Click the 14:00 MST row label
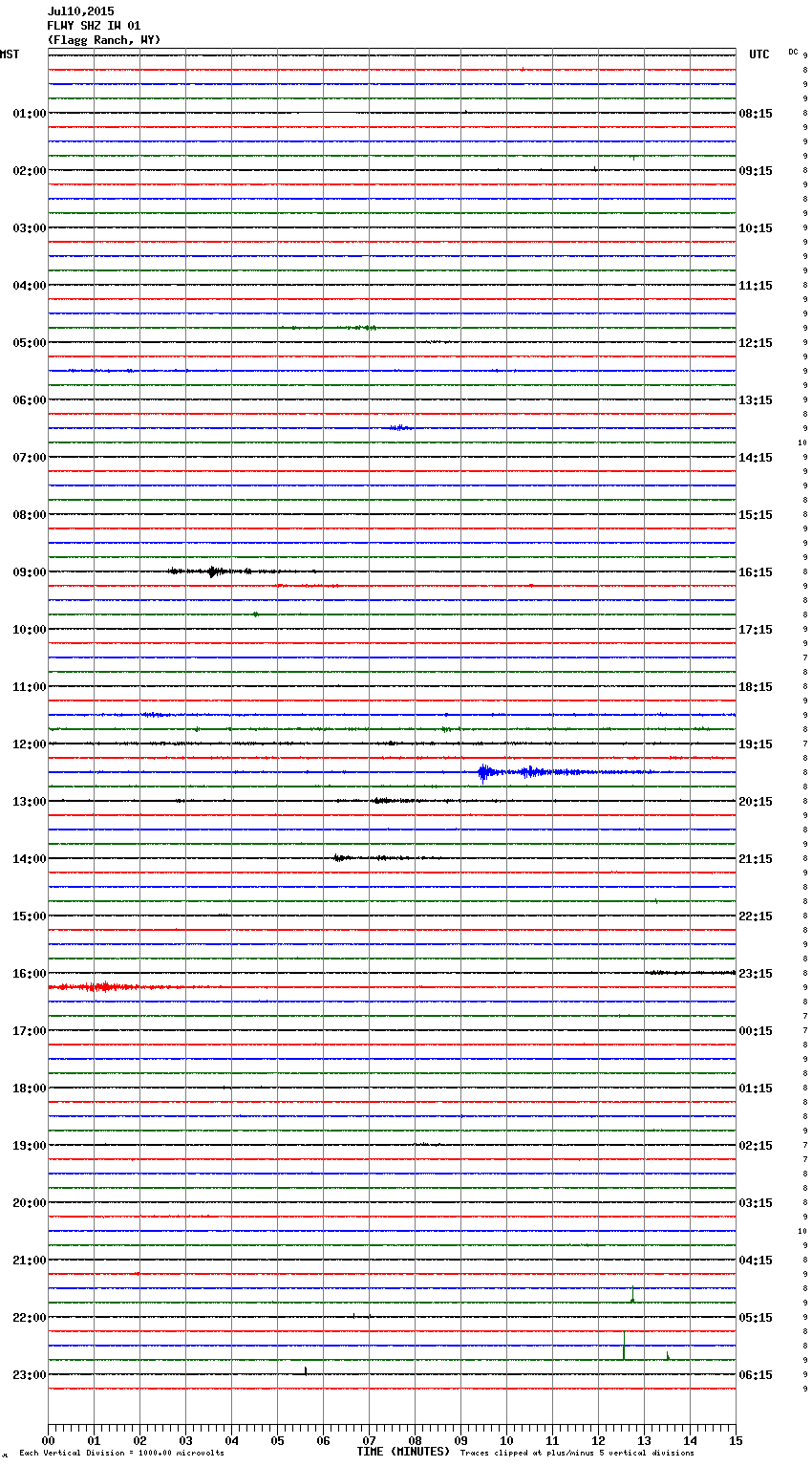The height and width of the screenshot is (1466, 812). 30,859
